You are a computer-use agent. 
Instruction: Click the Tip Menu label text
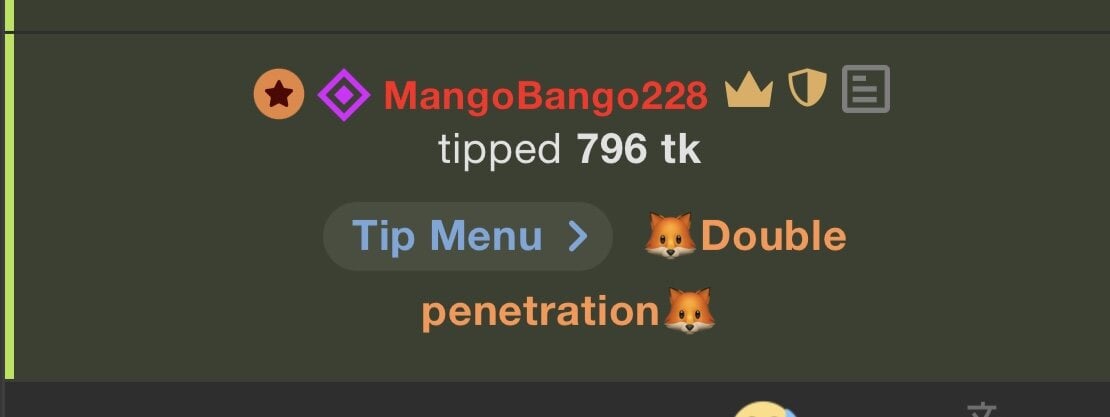pyautogui.click(x=447, y=236)
